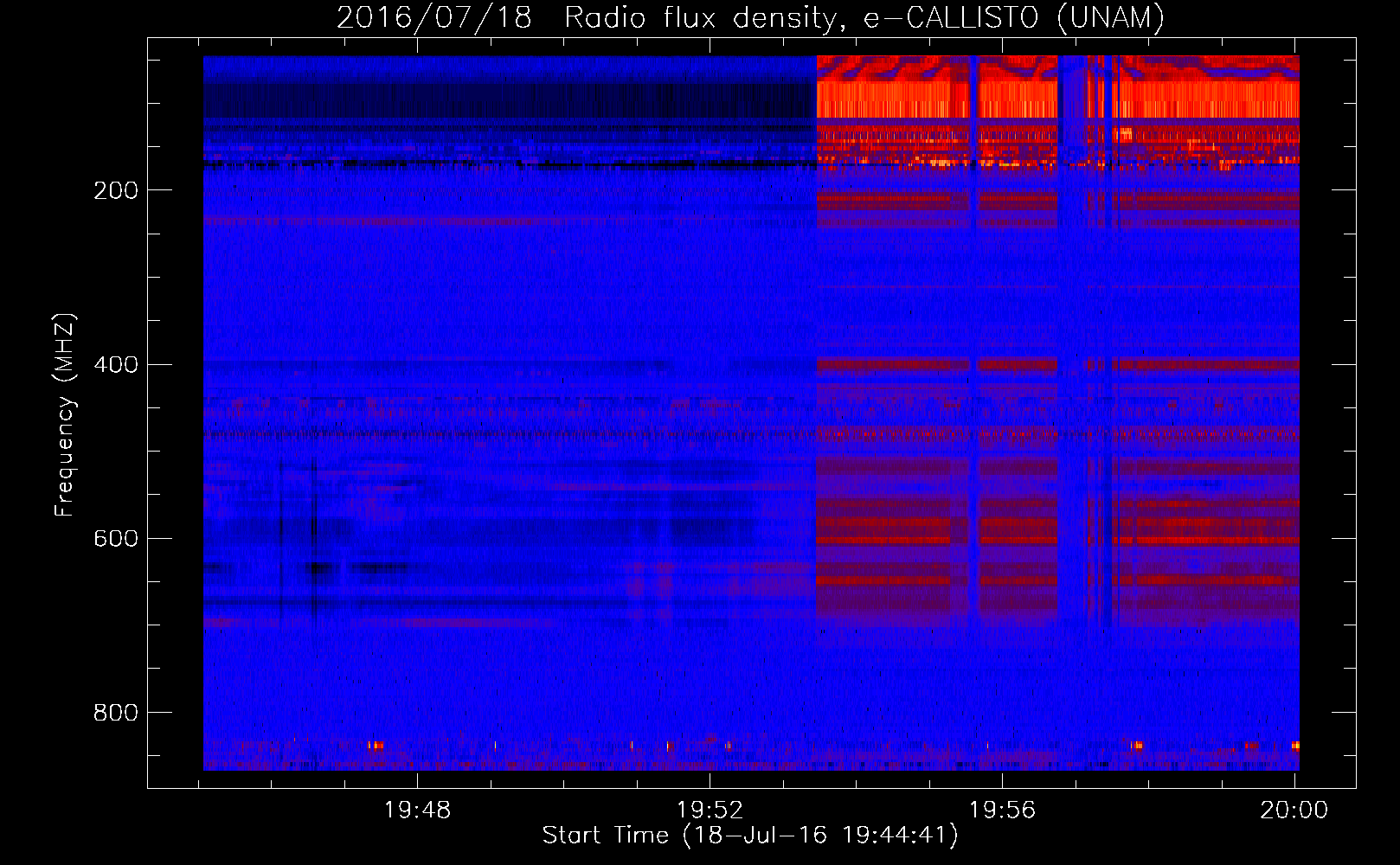Click the 19:52 time tick label
This screenshot has width=1400, height=865.
pos(710,811)
